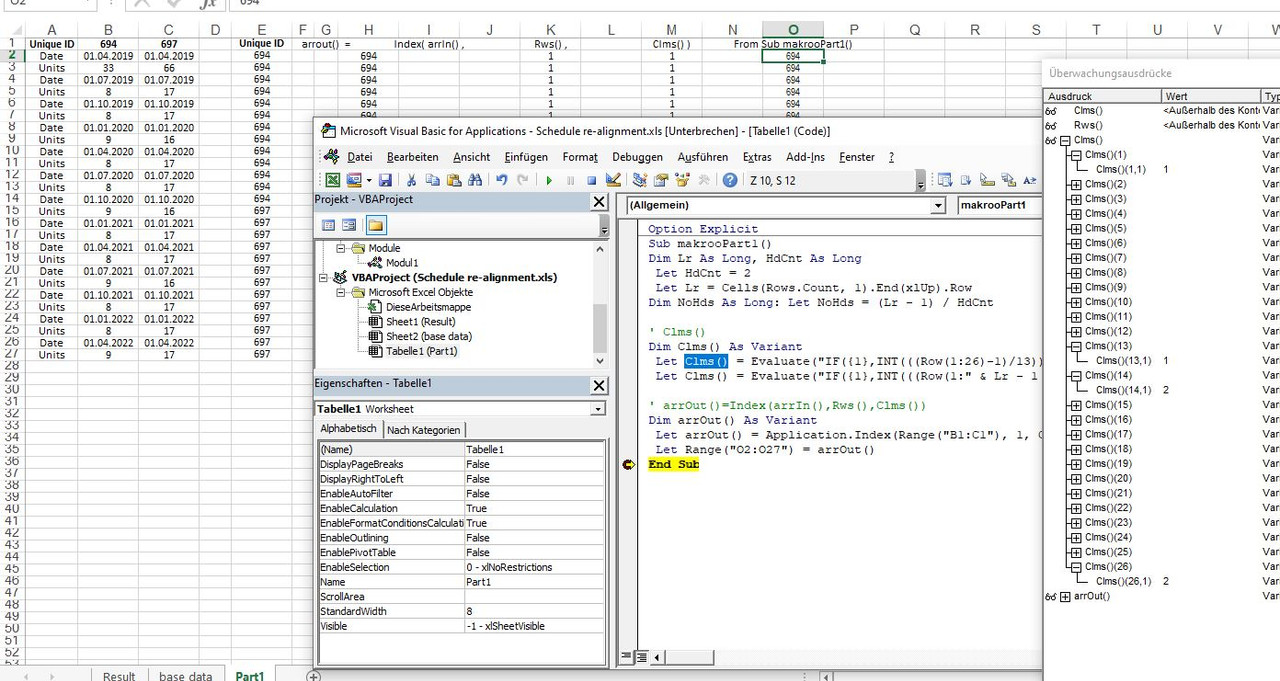Image resolution: width=1280 pixels, height=681 pixels.
Task: Toggle Design Mode icon
Action: [613, 180]
